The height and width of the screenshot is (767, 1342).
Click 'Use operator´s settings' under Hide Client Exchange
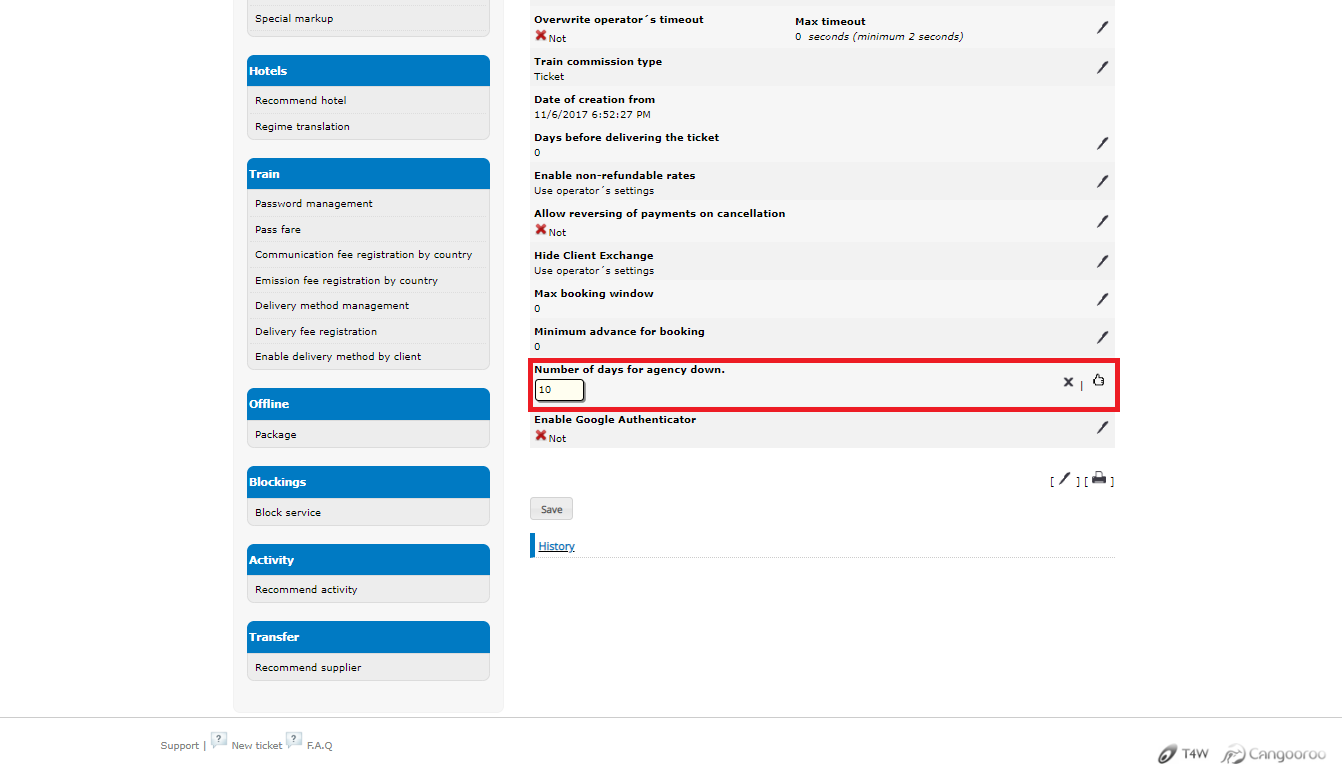tap(594, 271)
